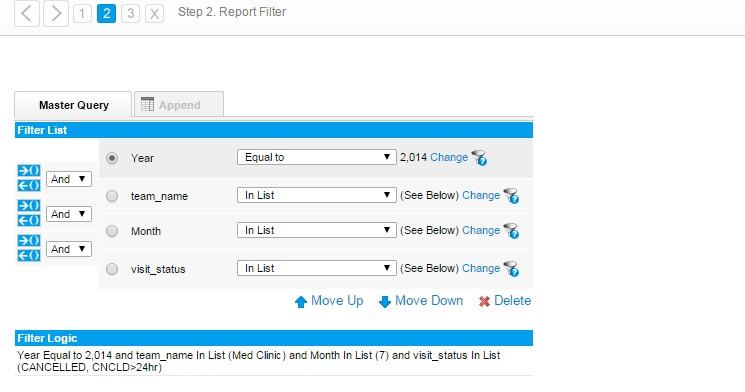Click Change link for the Month filter

tap(481, 230)
